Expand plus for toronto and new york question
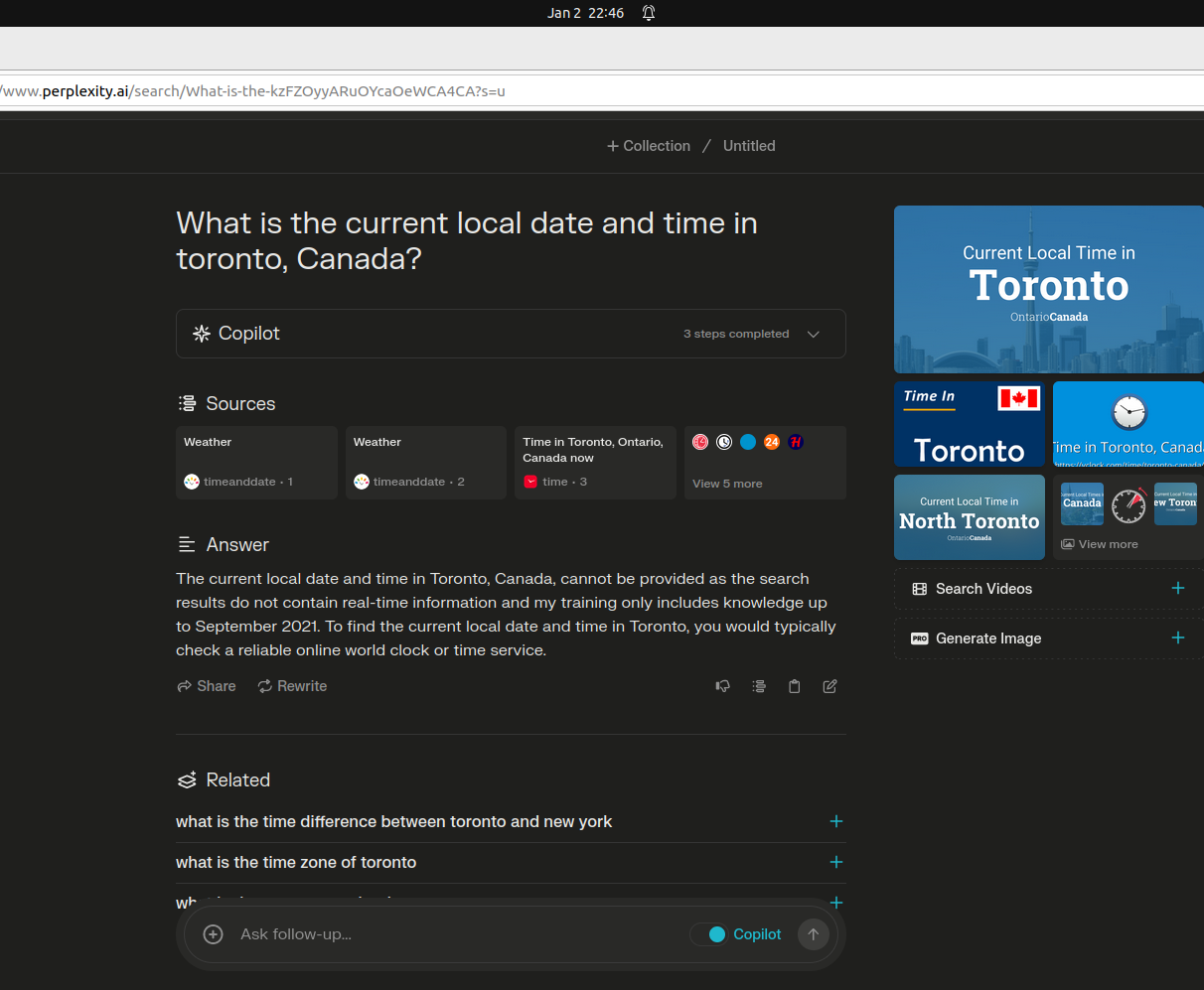1204x990 pixels. [836, 821]
